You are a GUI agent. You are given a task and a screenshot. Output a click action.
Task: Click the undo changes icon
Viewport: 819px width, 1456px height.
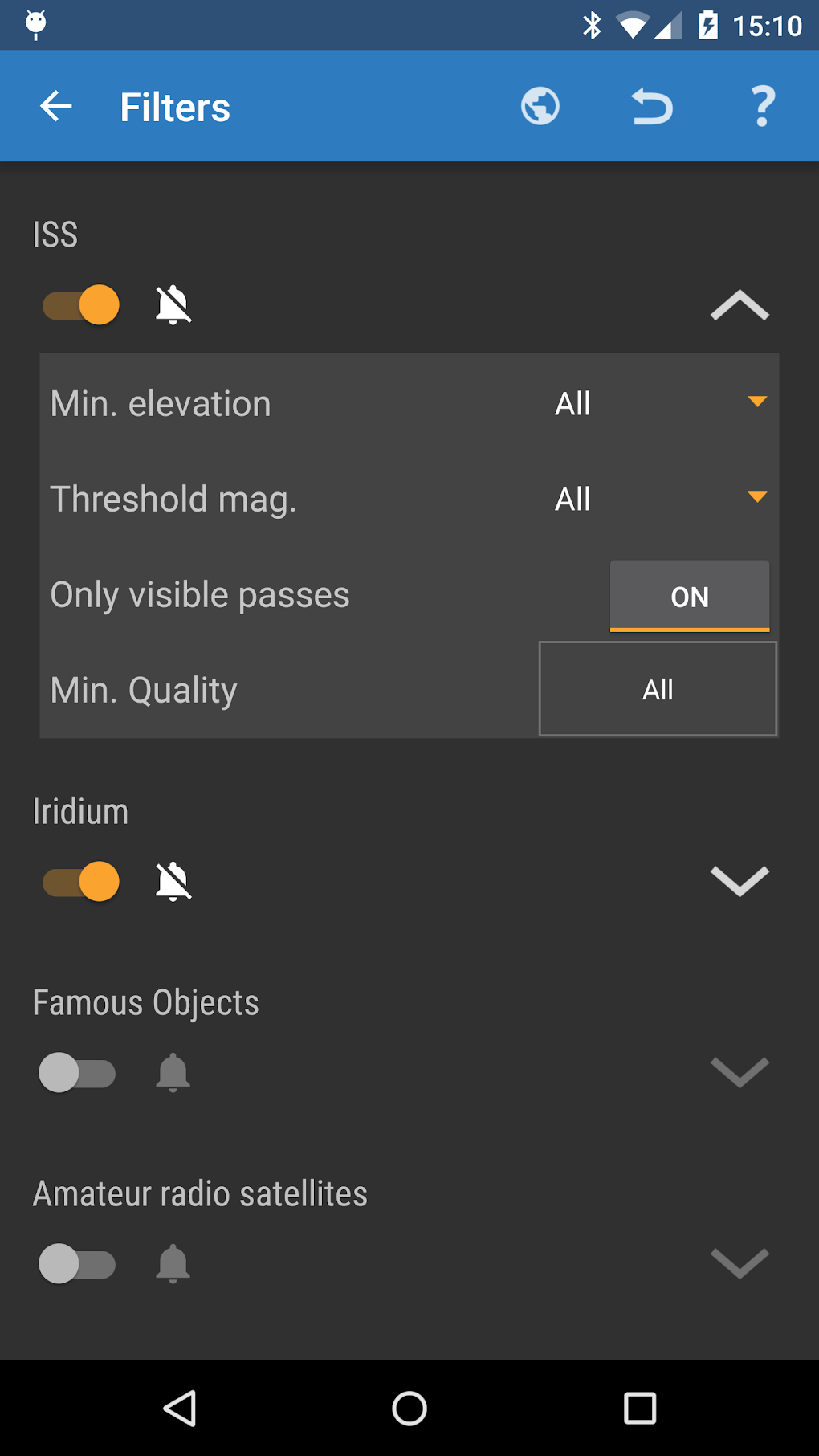click(650, 105)
